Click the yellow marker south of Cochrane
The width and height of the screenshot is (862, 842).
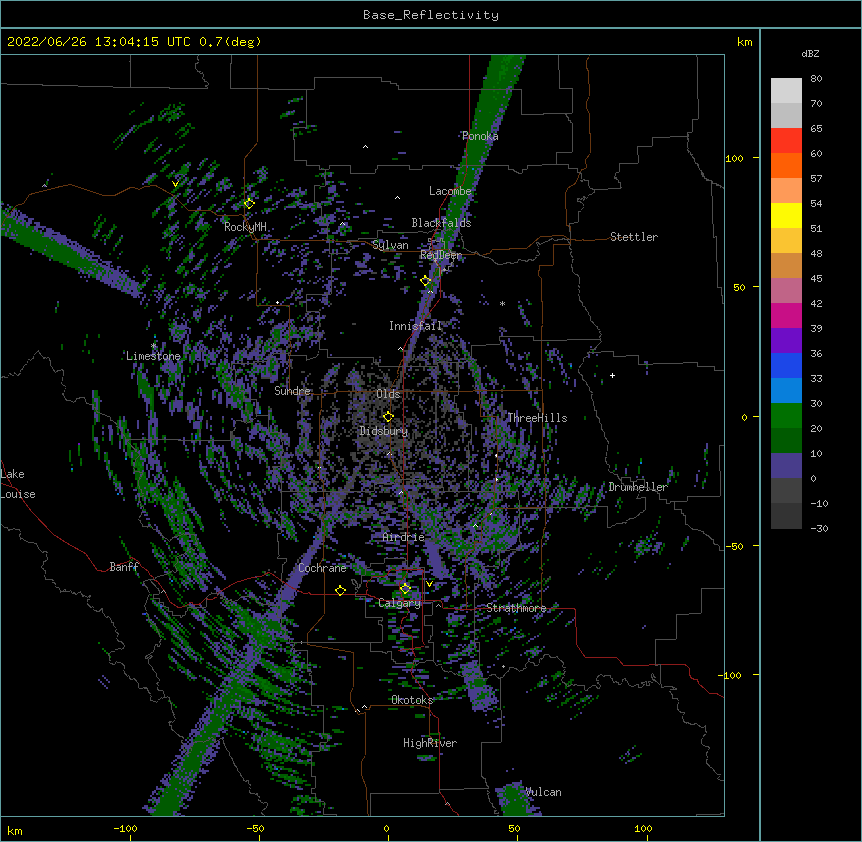pos(340,590)
